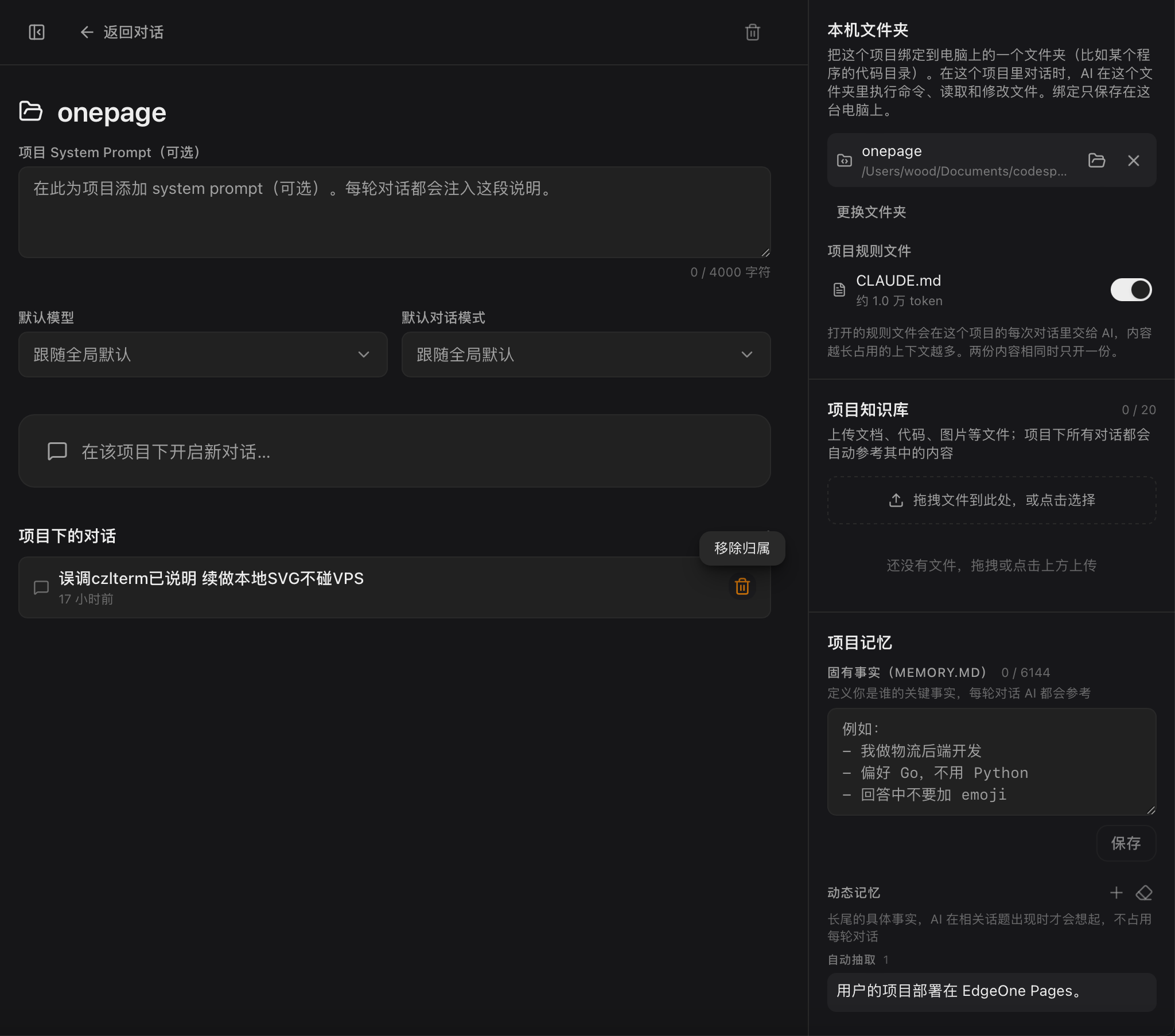Viewport: 1175px width, 1036px height.
Task: Click the upload icon in knowledge dropzone
Action: tap(896, 500)
